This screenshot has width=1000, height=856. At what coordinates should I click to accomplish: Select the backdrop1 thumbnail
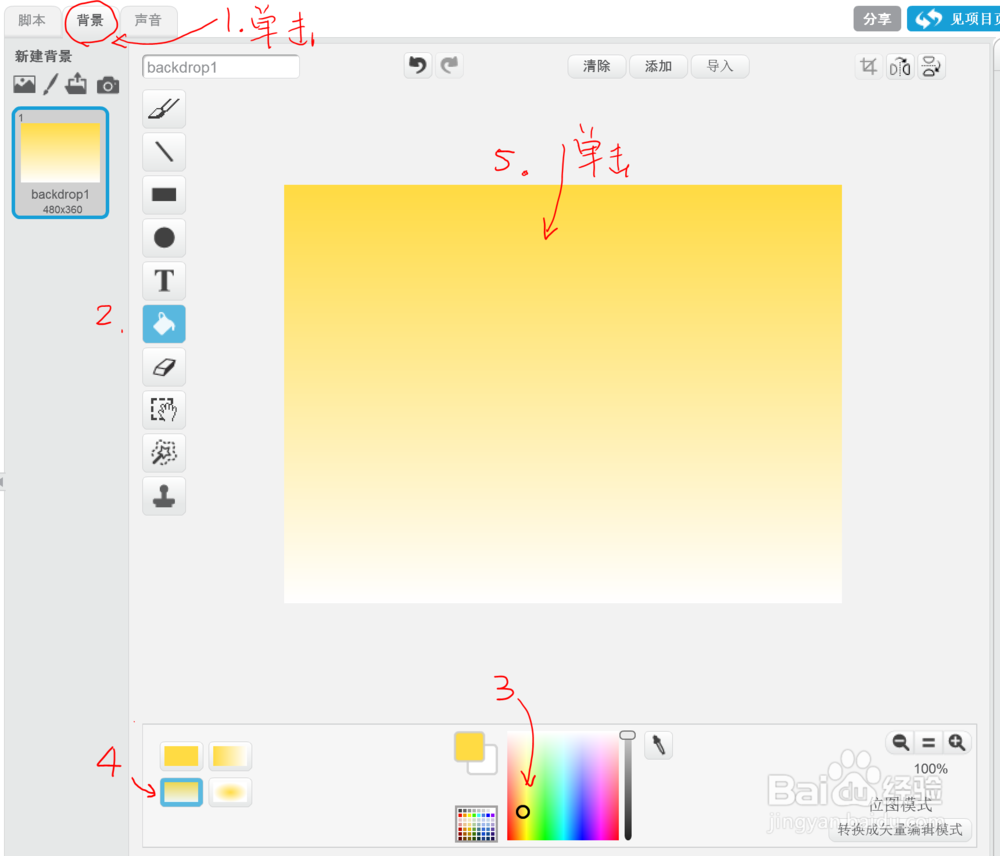click(61, 163)
